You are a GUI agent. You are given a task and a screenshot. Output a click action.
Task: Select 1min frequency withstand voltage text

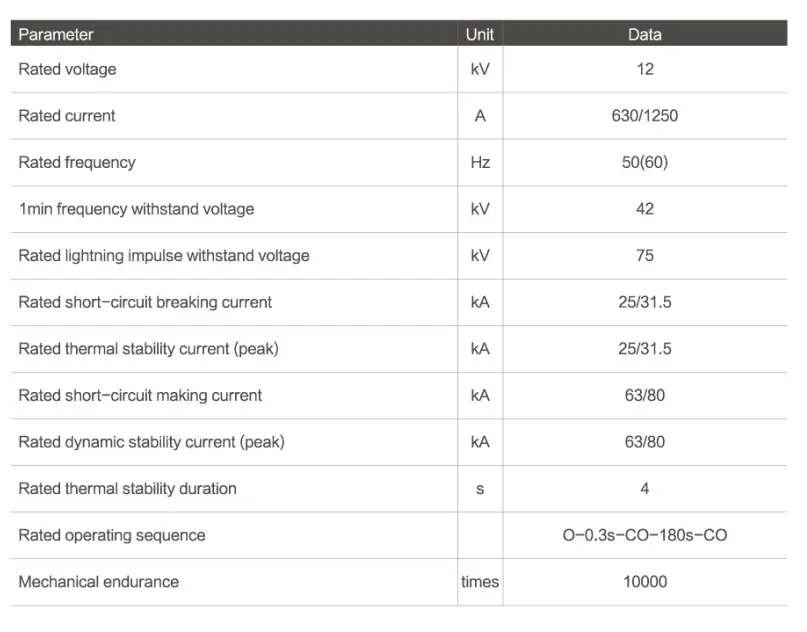pyautogui.click(x=136, y=209)
